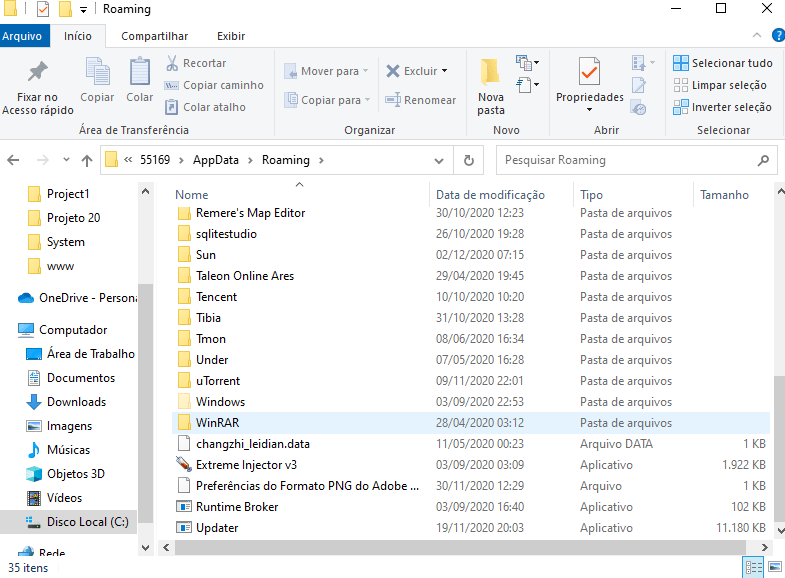This screenshot has width=785, height=578.
Task: Click the Renomear command
Action: (x=421, y=100)
